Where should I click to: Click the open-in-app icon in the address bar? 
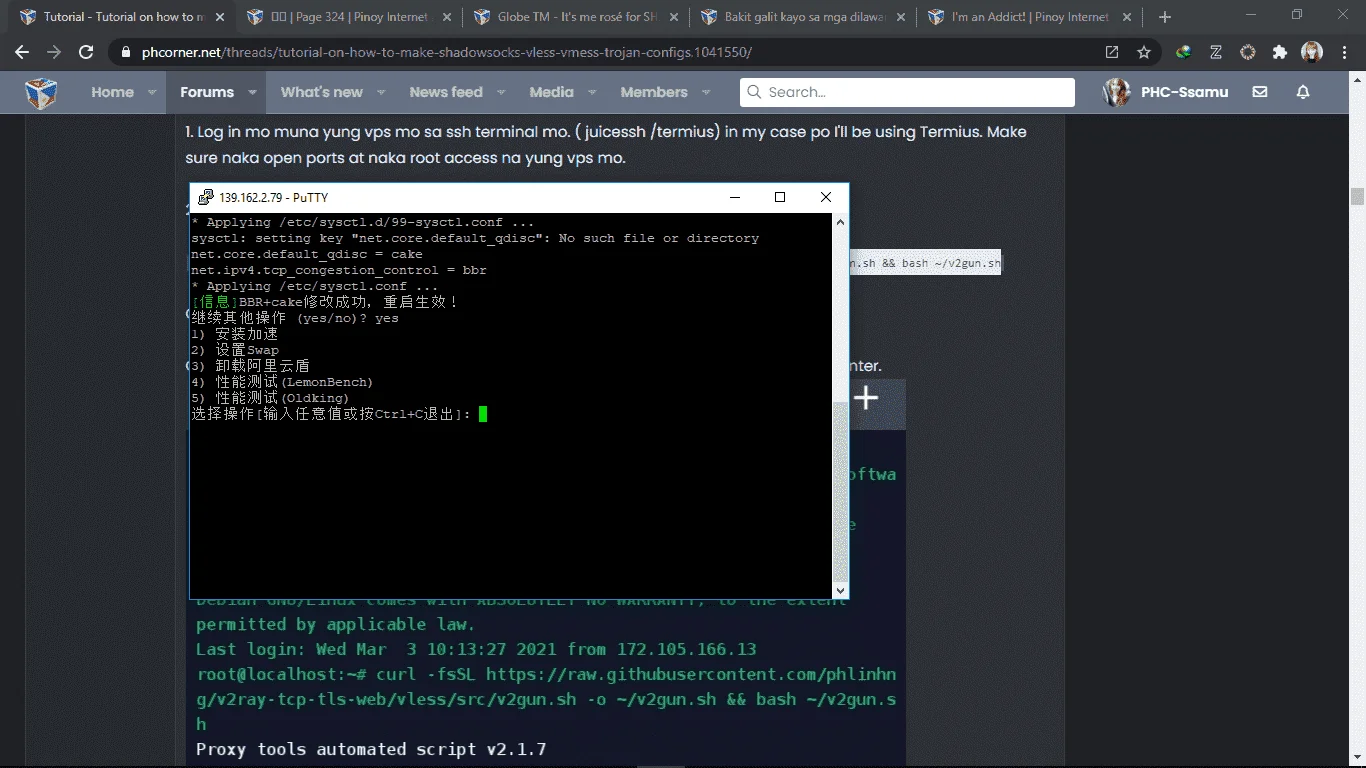[1112, 52]
